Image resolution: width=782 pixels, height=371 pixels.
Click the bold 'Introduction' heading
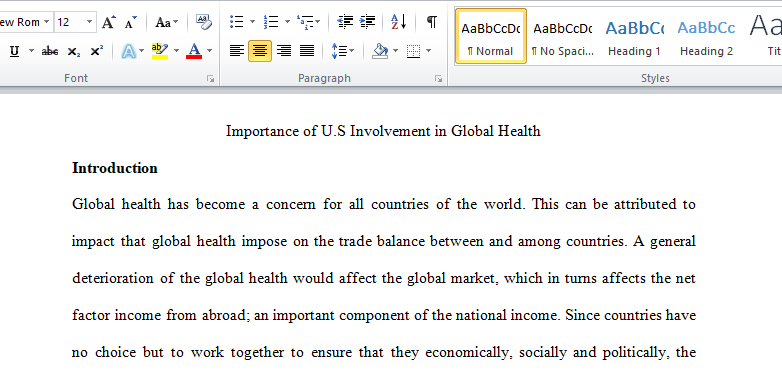115,168
